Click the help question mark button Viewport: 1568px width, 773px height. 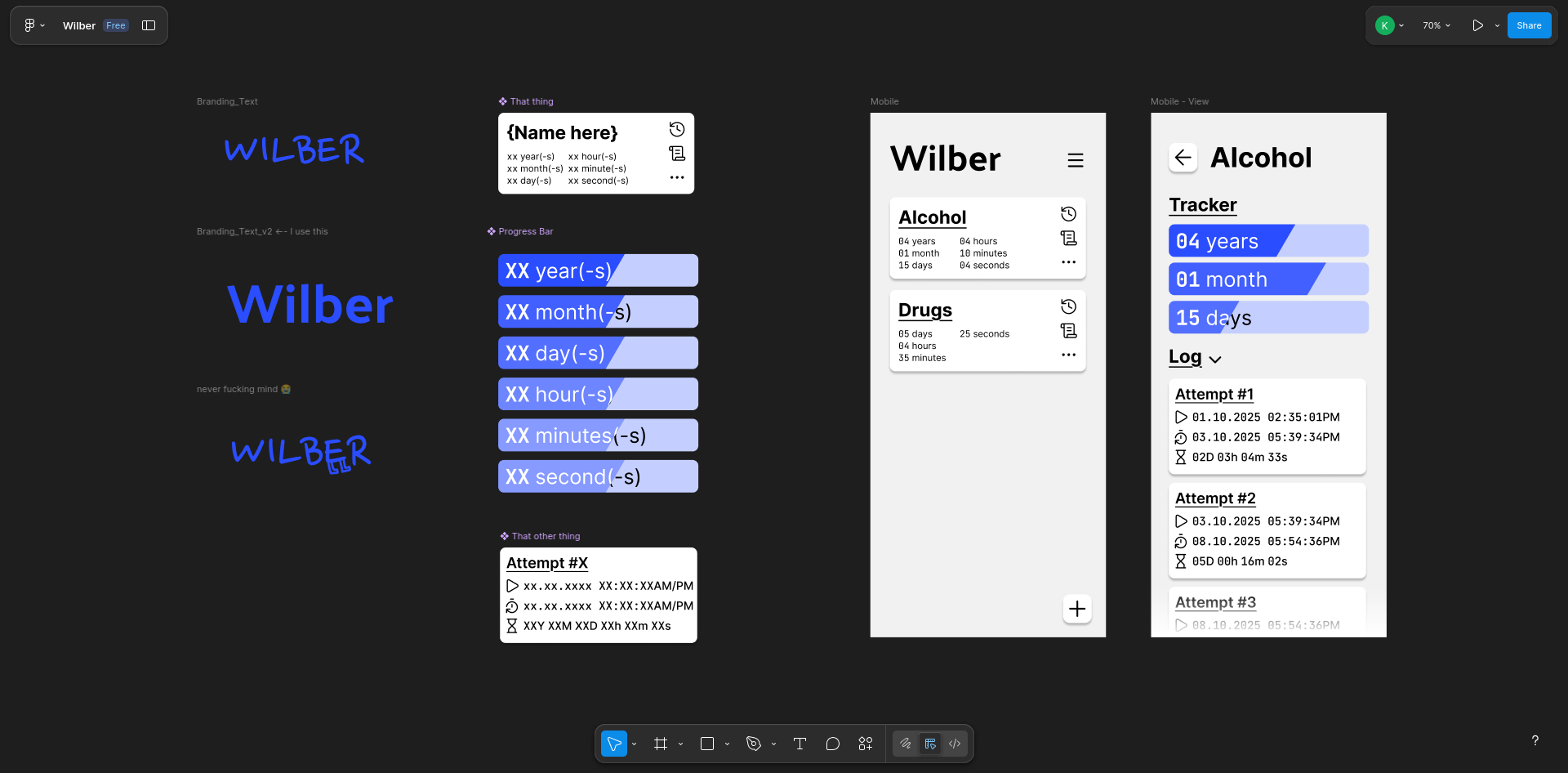1535,740
